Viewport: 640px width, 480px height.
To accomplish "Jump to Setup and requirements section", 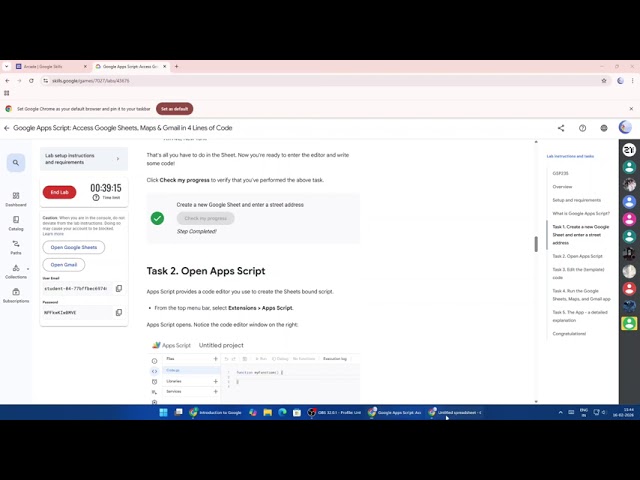I will pos(576,200).
